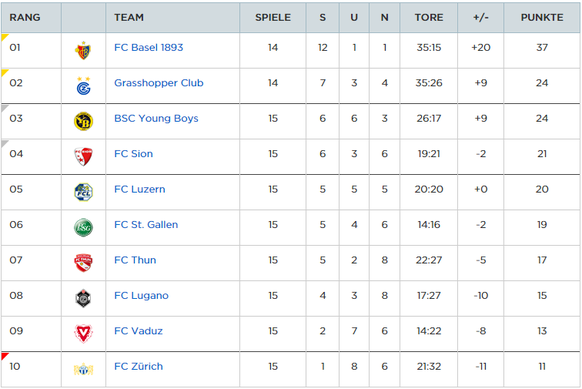Open the FC Zürich team link
The width and height of the screenshot is (582, 389).
click(138, 366)
